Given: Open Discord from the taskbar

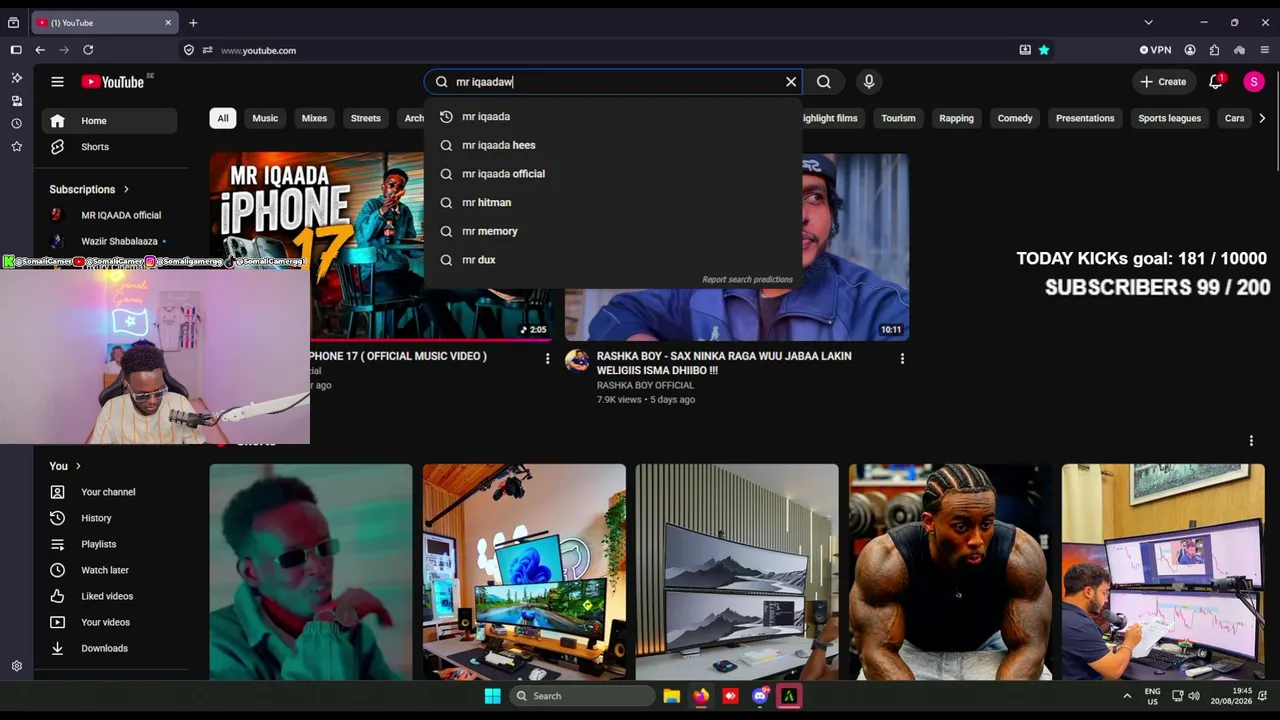Looking at the screenshot, I should 760,696.
